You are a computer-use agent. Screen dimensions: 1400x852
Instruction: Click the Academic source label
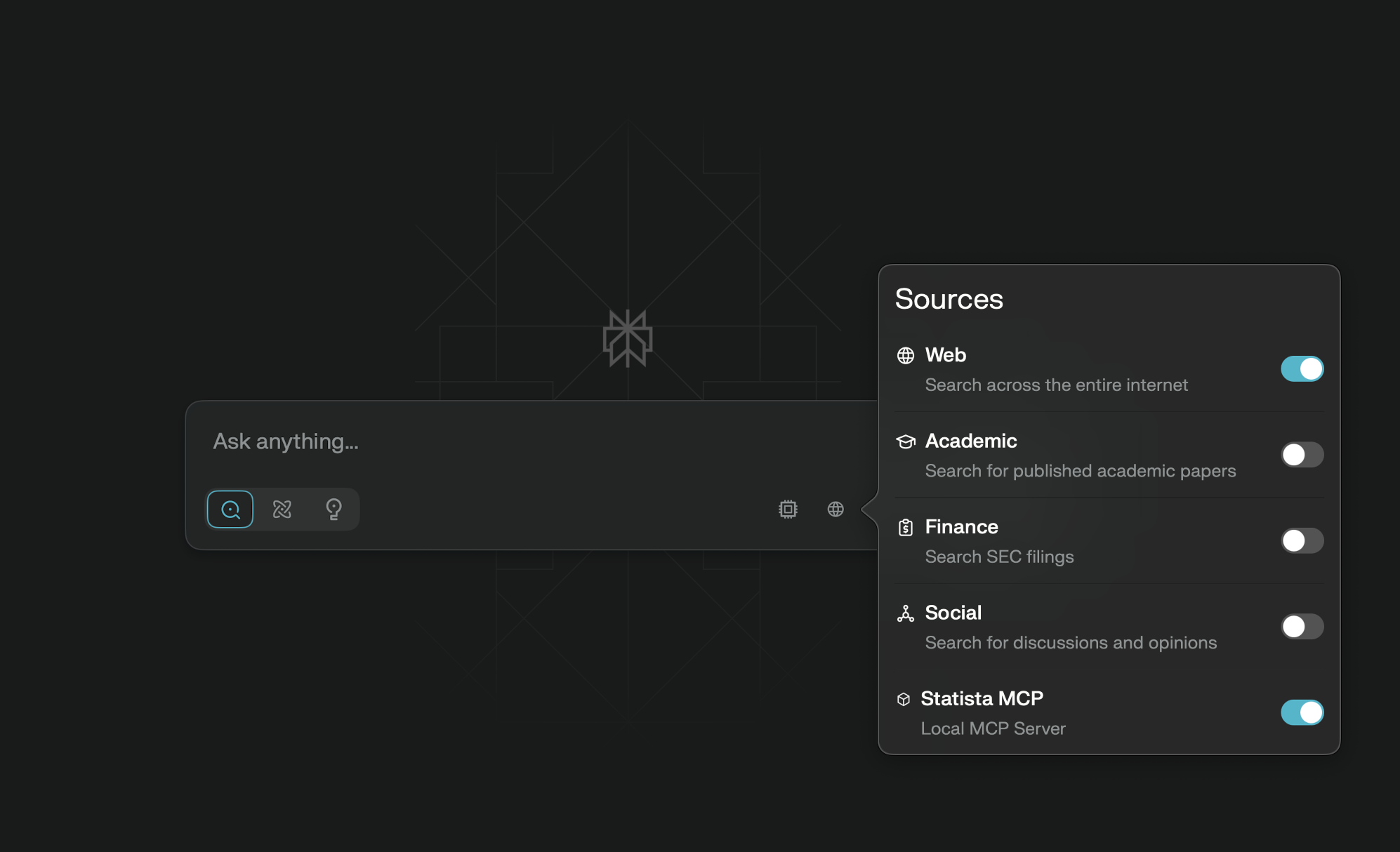970,441
